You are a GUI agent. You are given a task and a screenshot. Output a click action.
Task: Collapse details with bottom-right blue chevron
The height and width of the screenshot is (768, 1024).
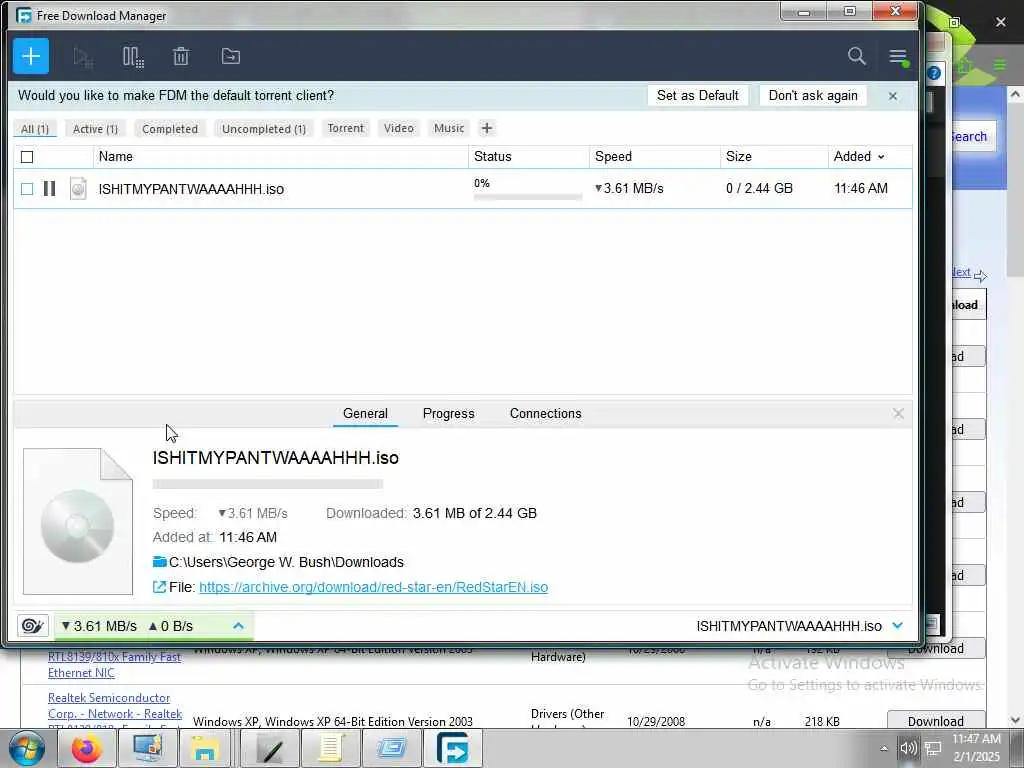pos(897,626)
